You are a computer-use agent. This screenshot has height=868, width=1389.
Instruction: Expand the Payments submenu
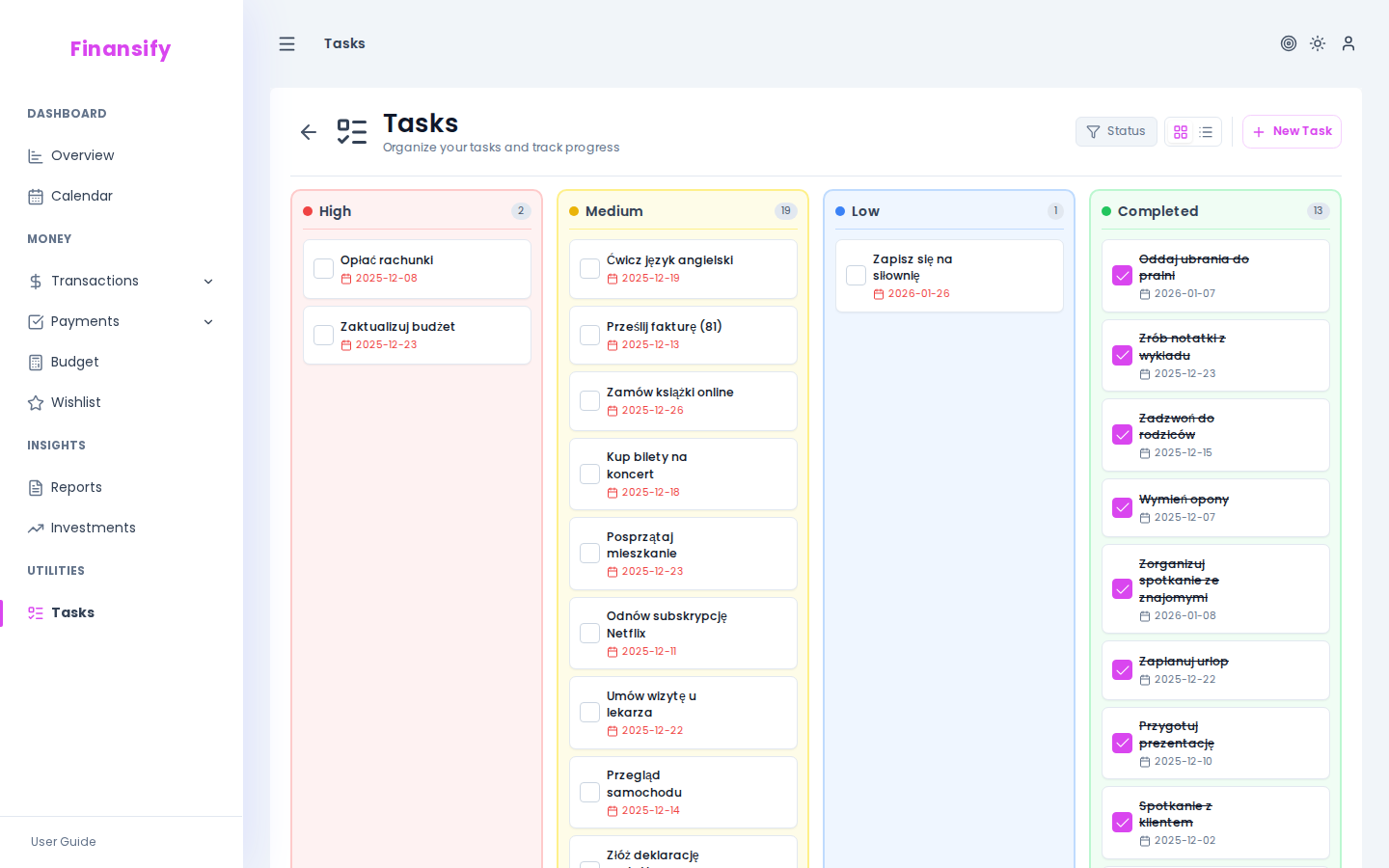click(209, 321)
